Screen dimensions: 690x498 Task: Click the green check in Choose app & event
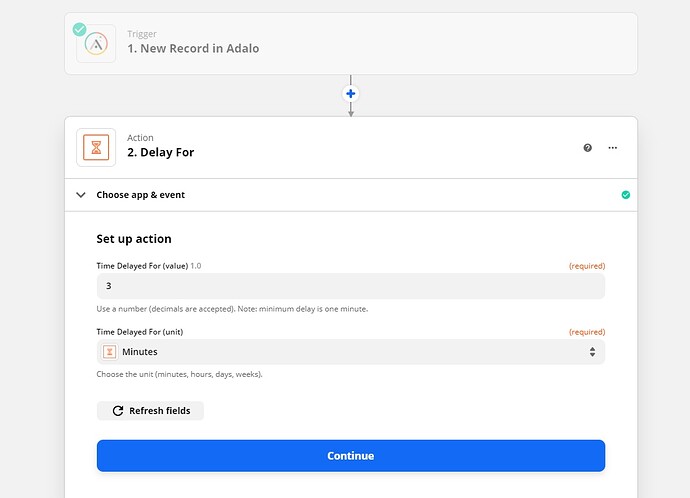pyautogui.click(x=626, y=195)
